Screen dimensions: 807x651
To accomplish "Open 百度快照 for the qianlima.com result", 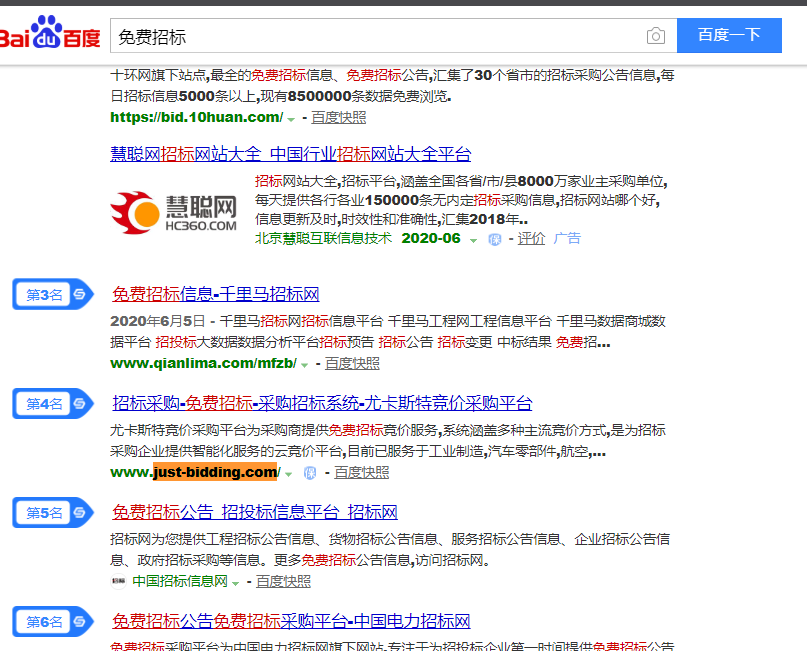I will tap(353, 363).
